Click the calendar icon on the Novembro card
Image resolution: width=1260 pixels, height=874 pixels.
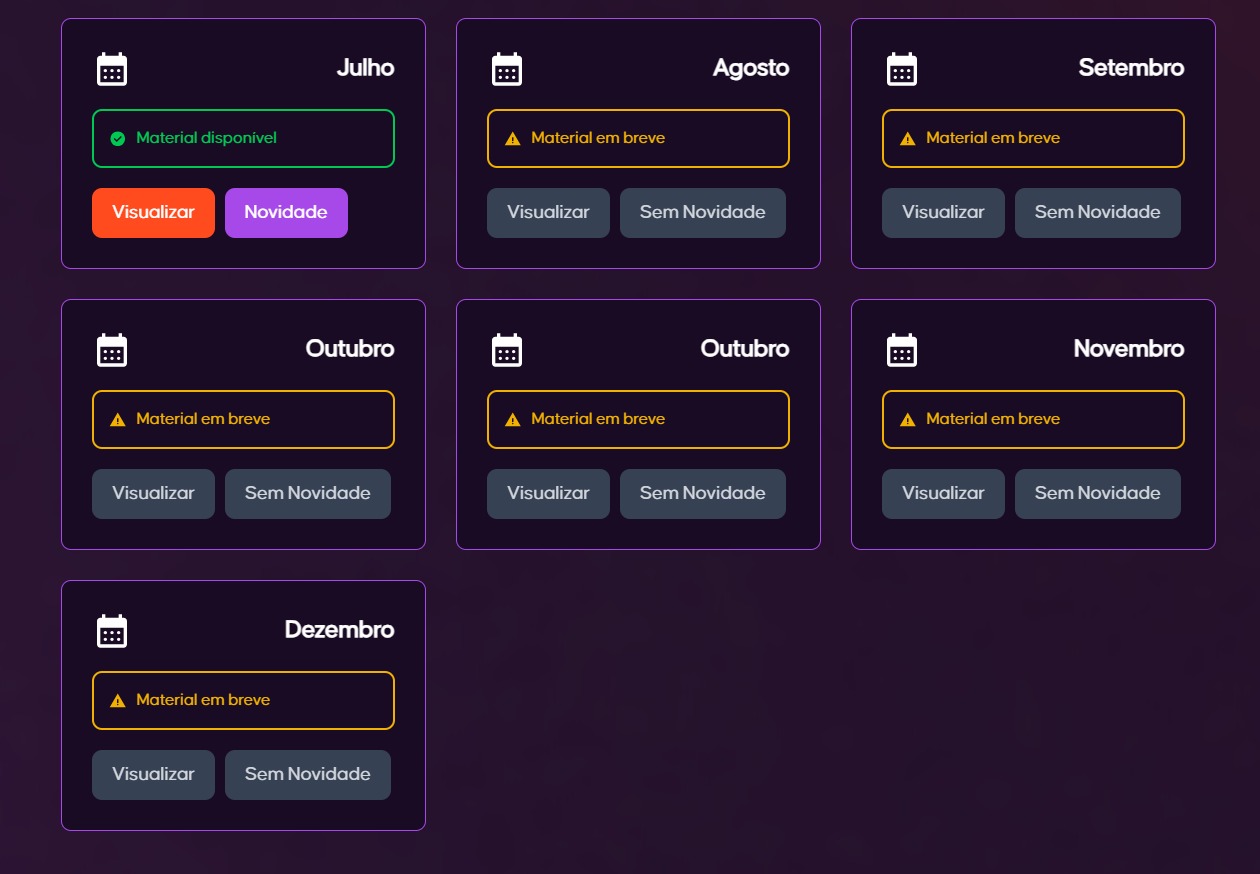pyautogui.click(x=902, y=350)
